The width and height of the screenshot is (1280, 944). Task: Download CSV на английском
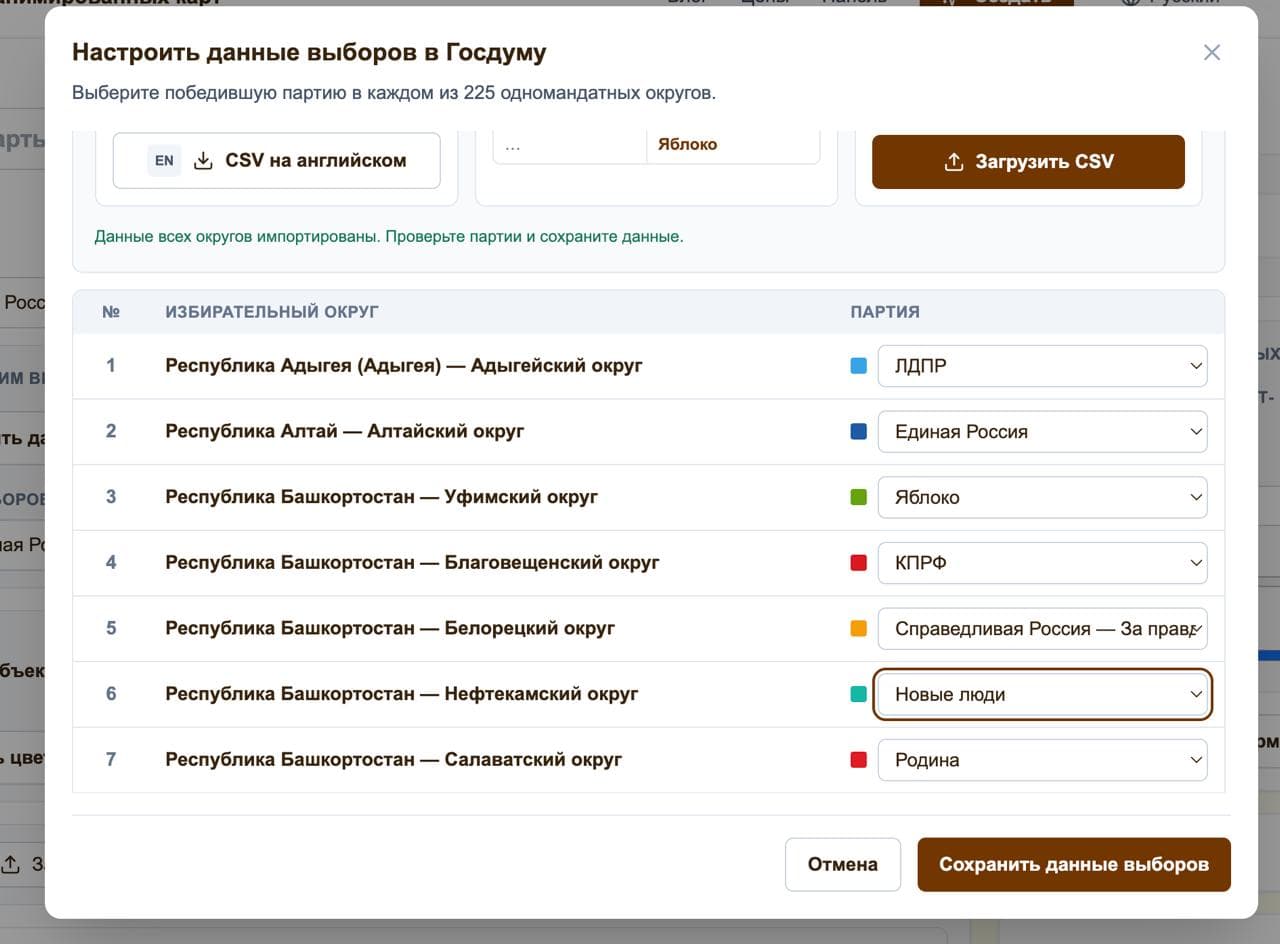point(277,160)
